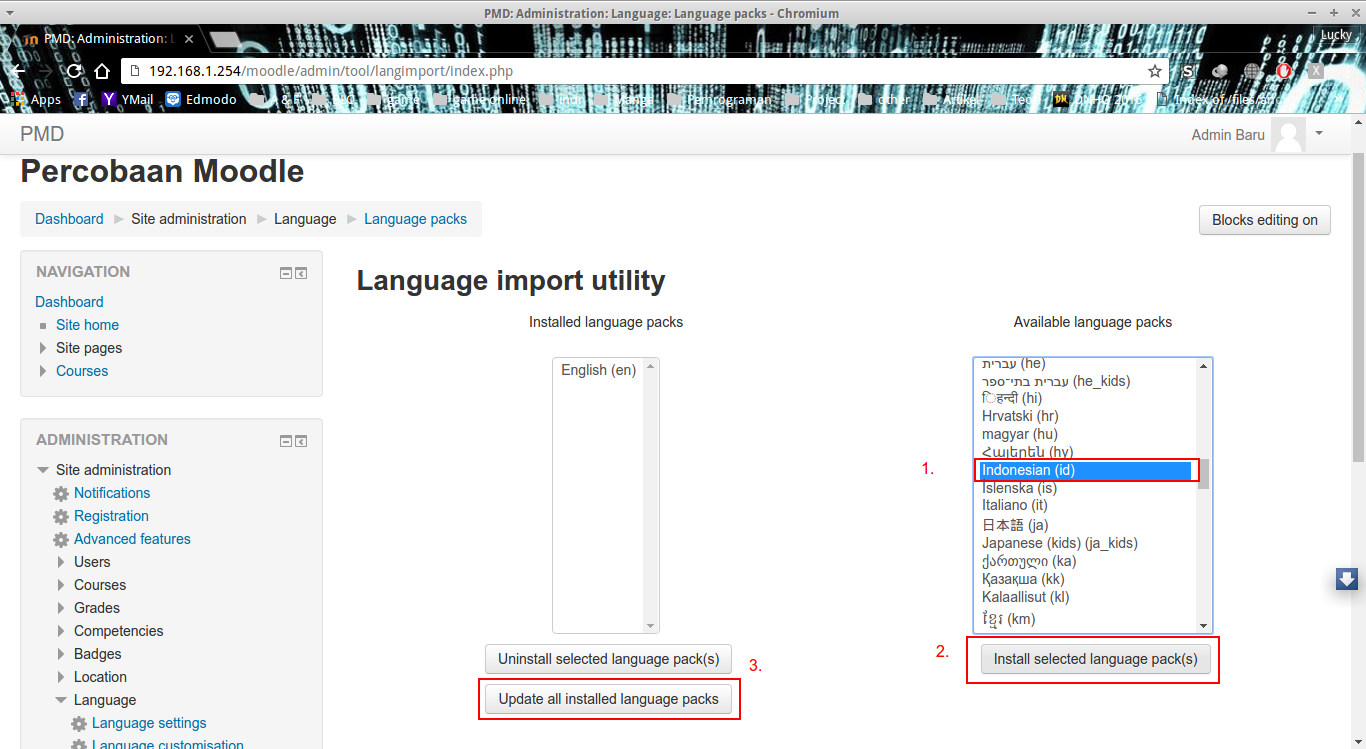Open the other bookmarks folder

tap(884, 99)
